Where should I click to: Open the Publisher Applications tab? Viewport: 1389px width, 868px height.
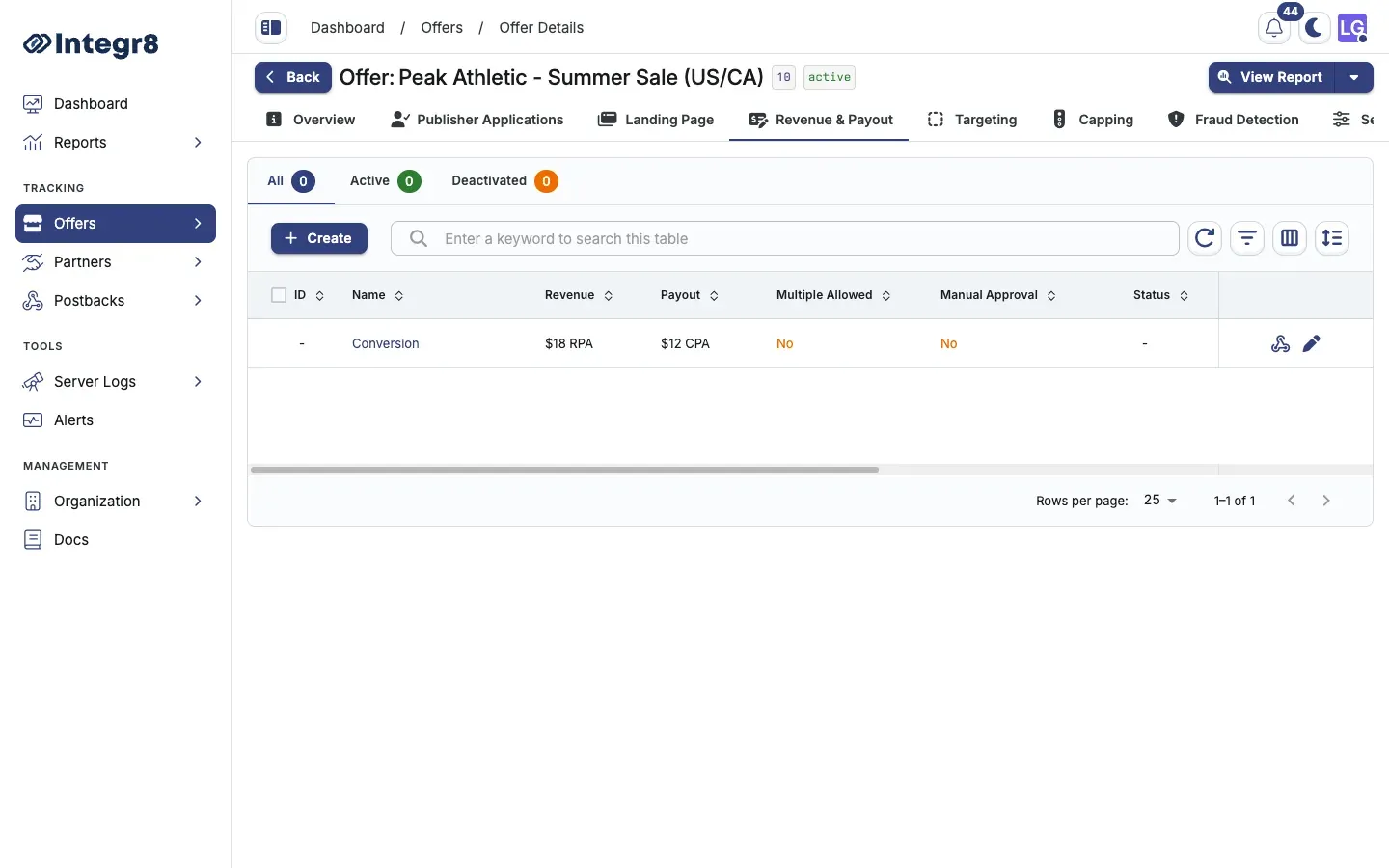point(477,120)
